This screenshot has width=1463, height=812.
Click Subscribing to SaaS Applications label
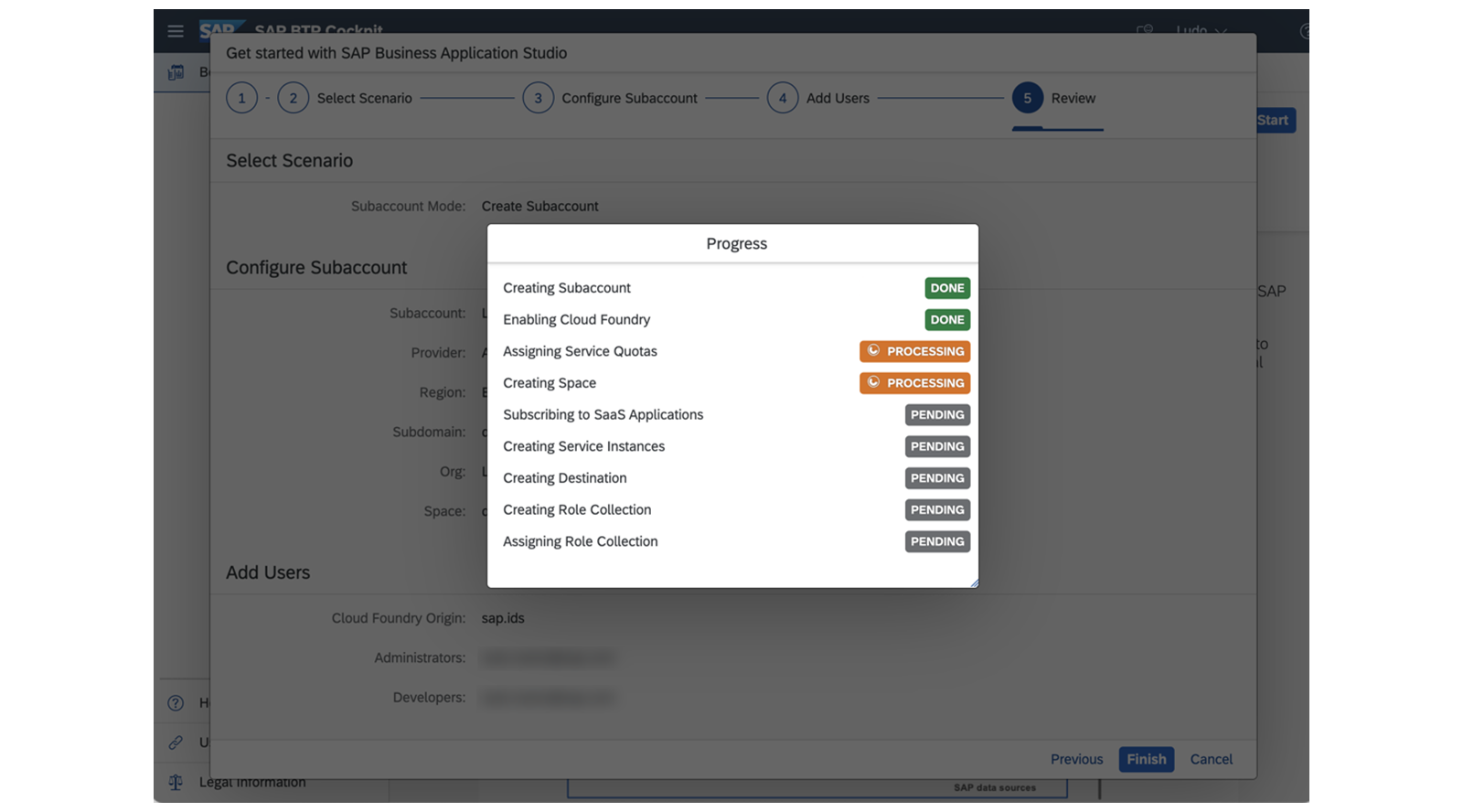click(x=603, y=415)
